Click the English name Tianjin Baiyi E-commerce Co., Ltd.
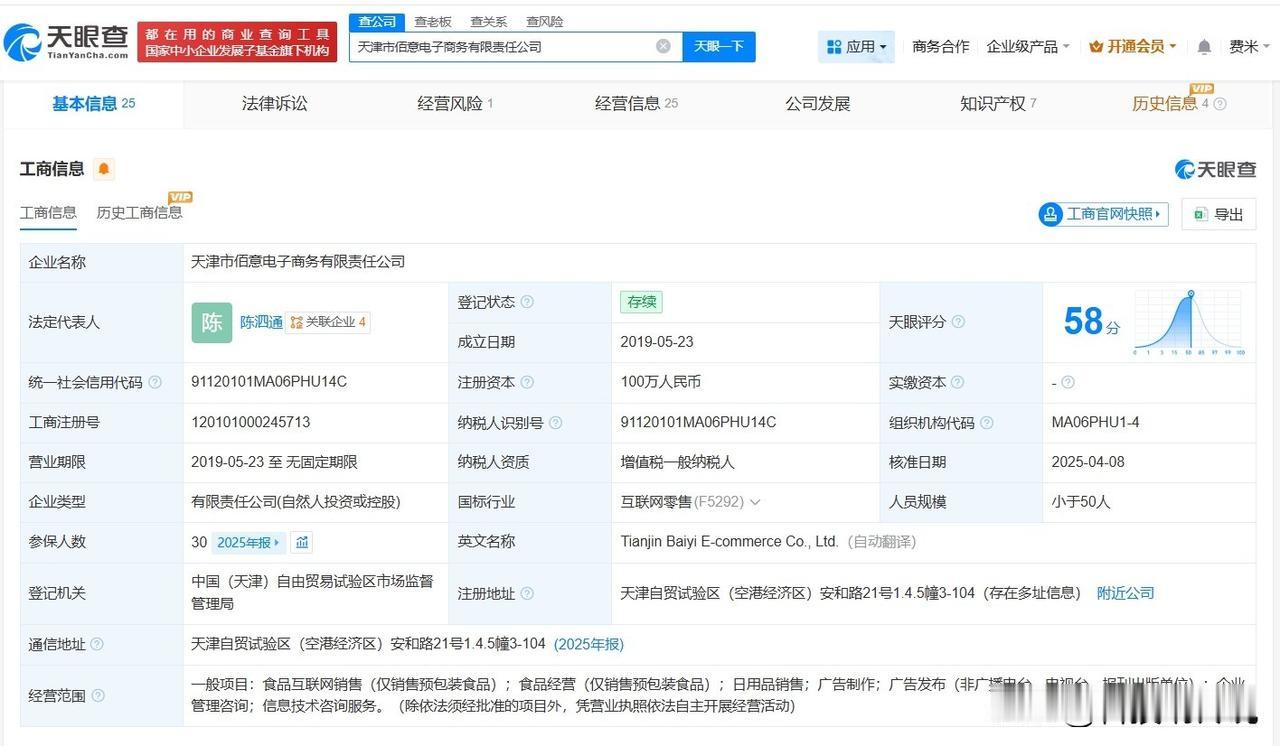Image resolution: width=1280 pixels, height=746 pixels. (x=729, y=541)
